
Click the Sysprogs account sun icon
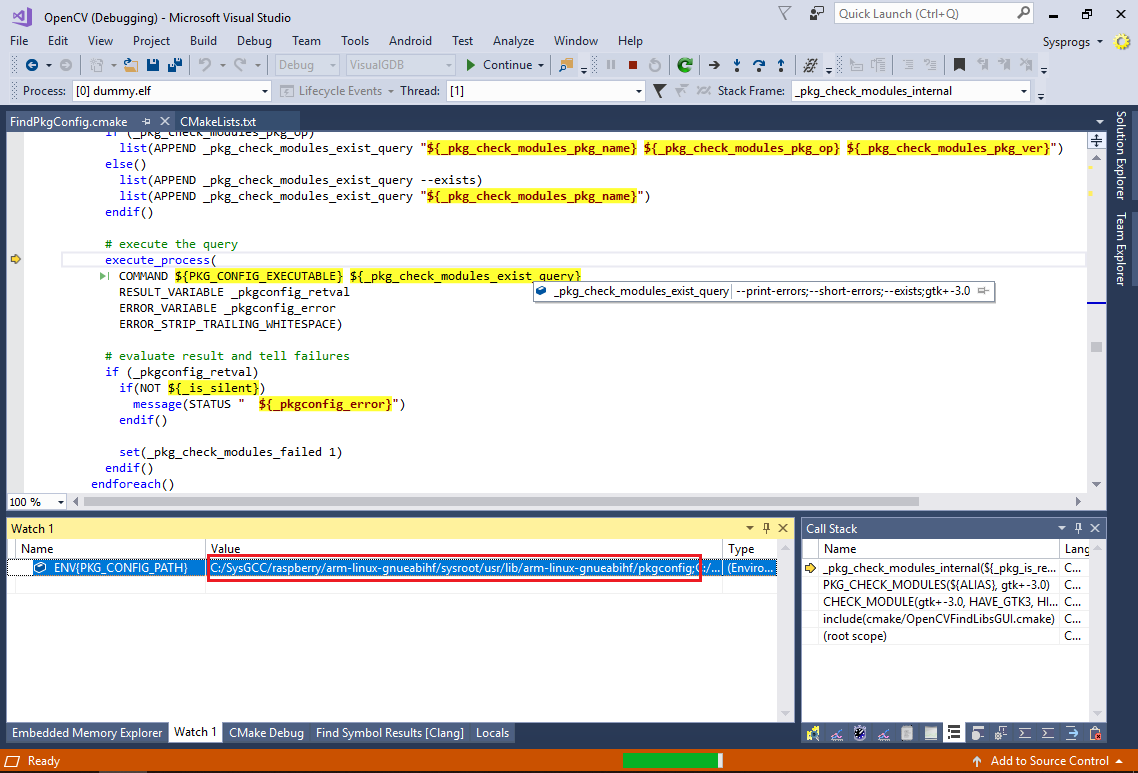tap(1122, 42)
